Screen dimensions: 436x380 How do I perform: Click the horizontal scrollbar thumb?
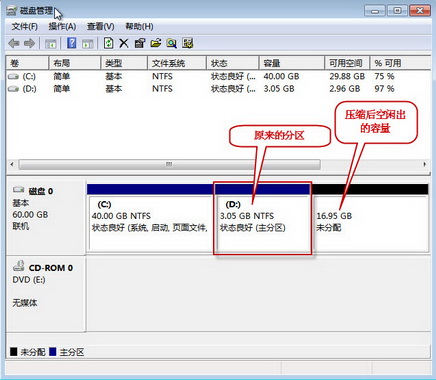170,164
